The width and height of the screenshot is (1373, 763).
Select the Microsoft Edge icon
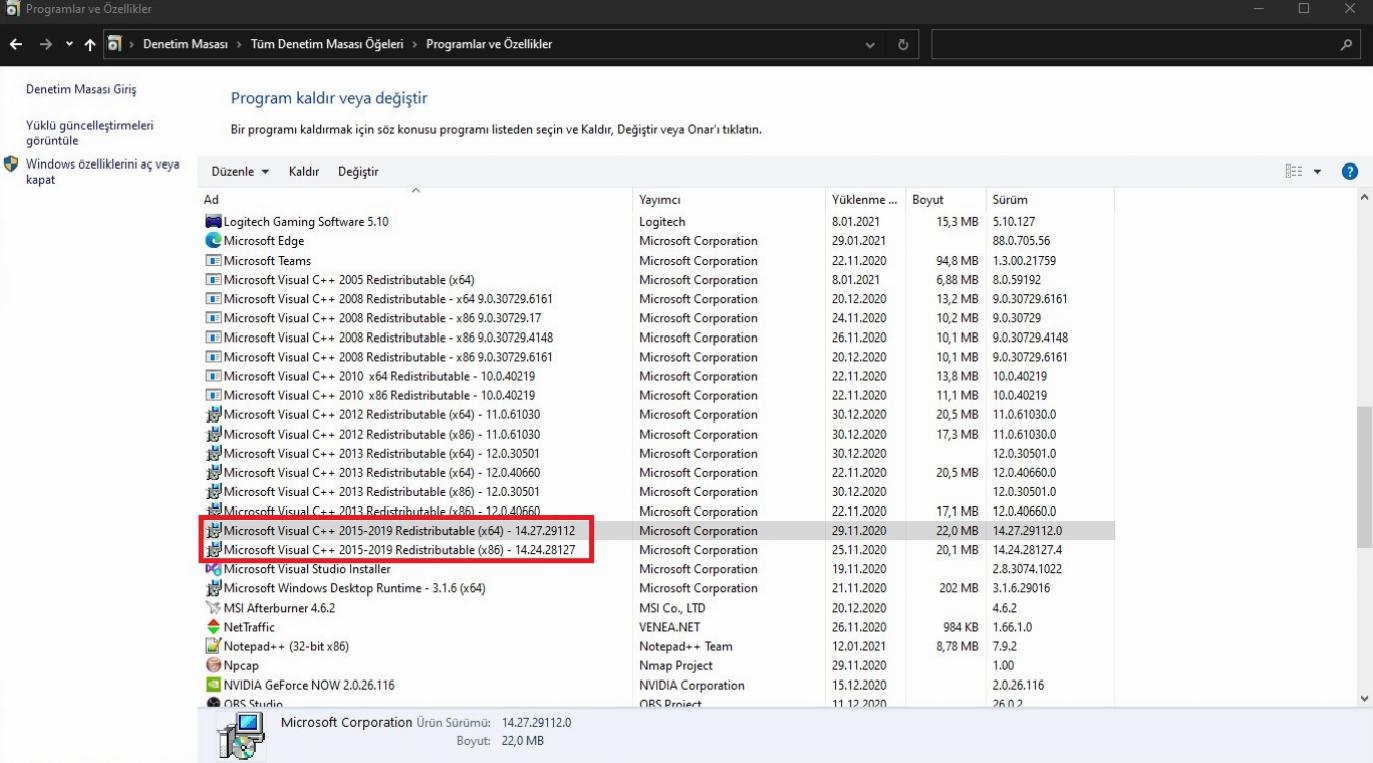(x=213, y=241)
